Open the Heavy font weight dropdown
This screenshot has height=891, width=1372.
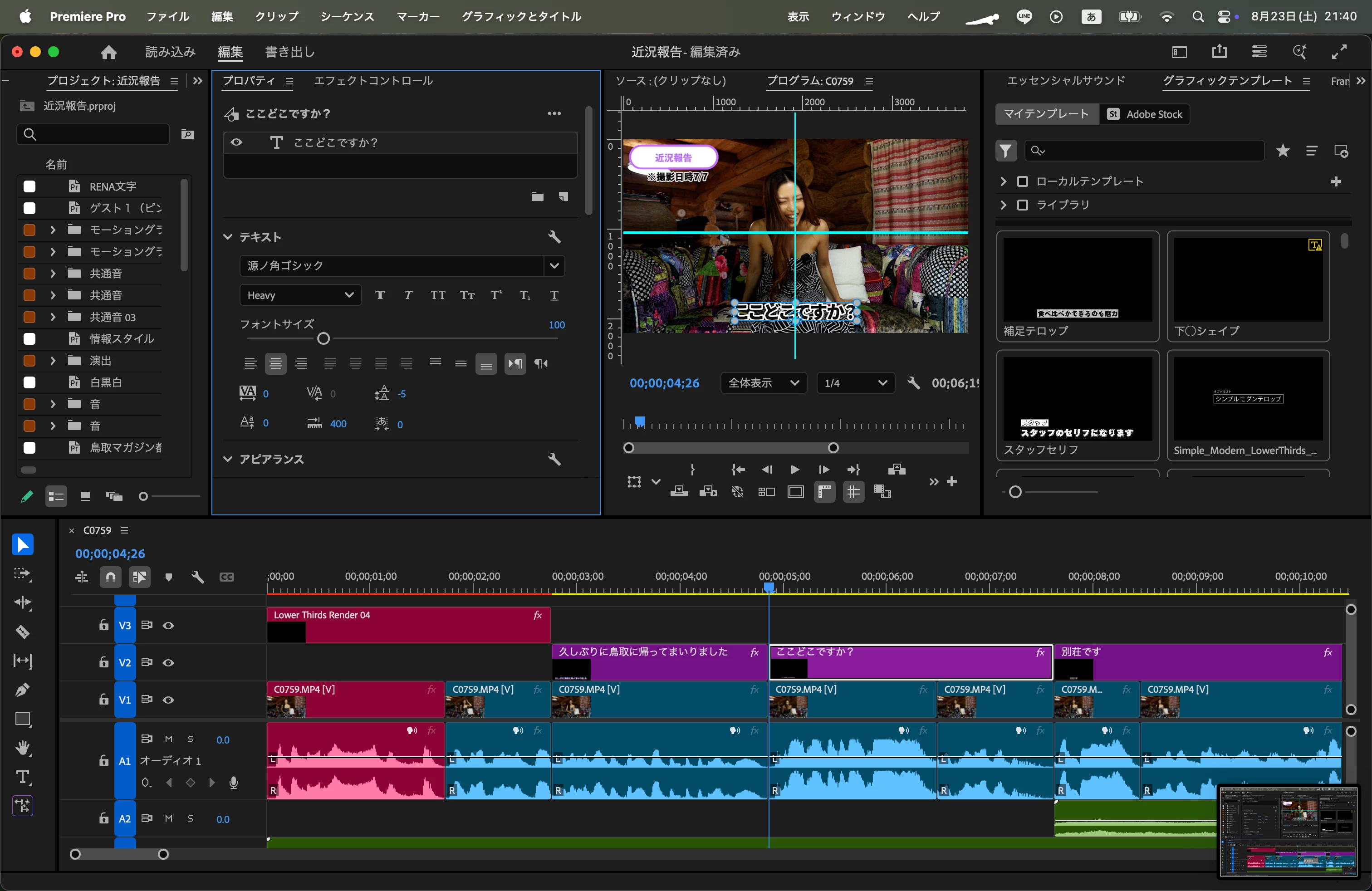[300, 296]
